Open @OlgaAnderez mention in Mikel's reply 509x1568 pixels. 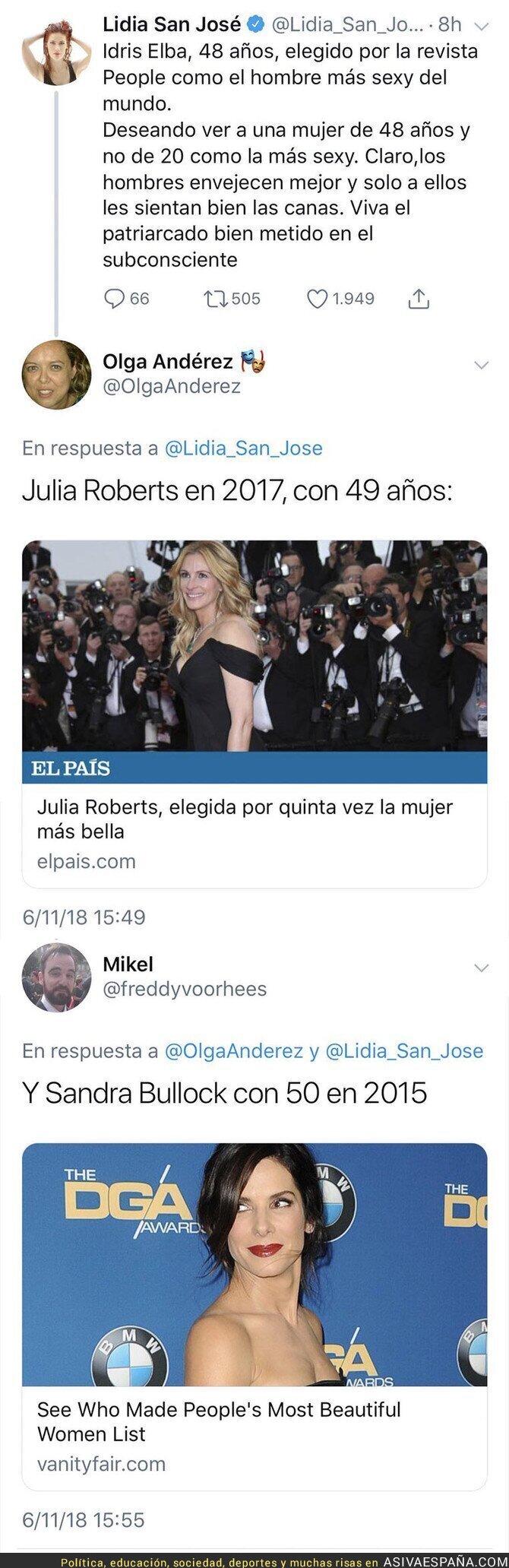tap(234, 1051)
